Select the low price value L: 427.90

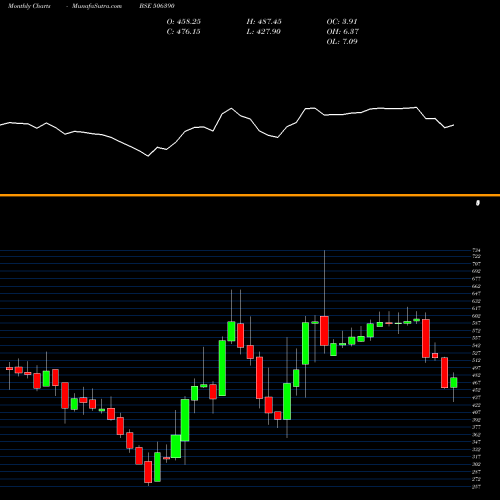click(263, 32)
